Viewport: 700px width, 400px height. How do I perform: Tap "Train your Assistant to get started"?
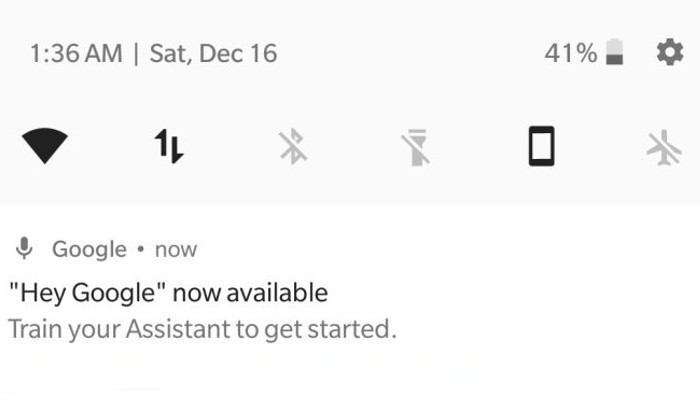pyautogui.click(x=202, y=328)
